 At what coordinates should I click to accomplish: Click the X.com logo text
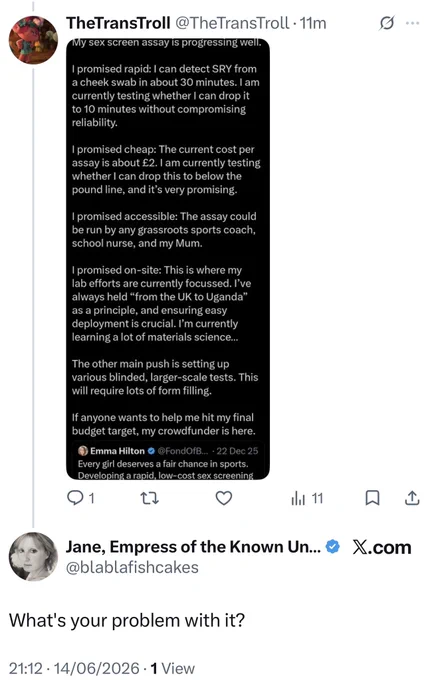click(382, 547)
